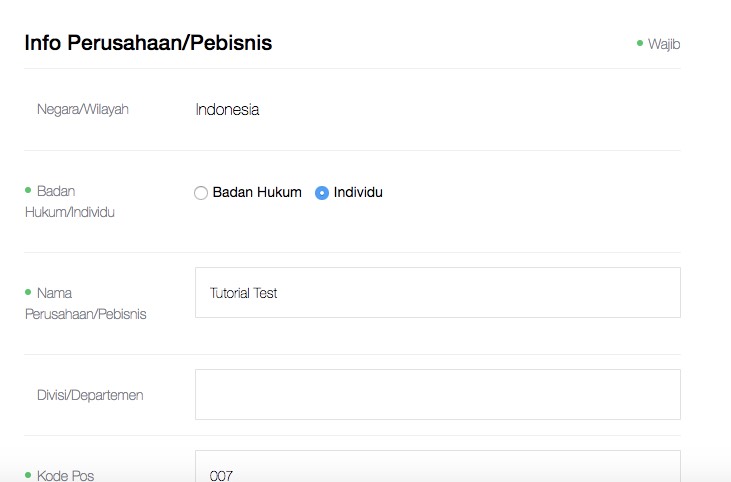
Task: Click the Indonesia country value
Action: [227, 110]
